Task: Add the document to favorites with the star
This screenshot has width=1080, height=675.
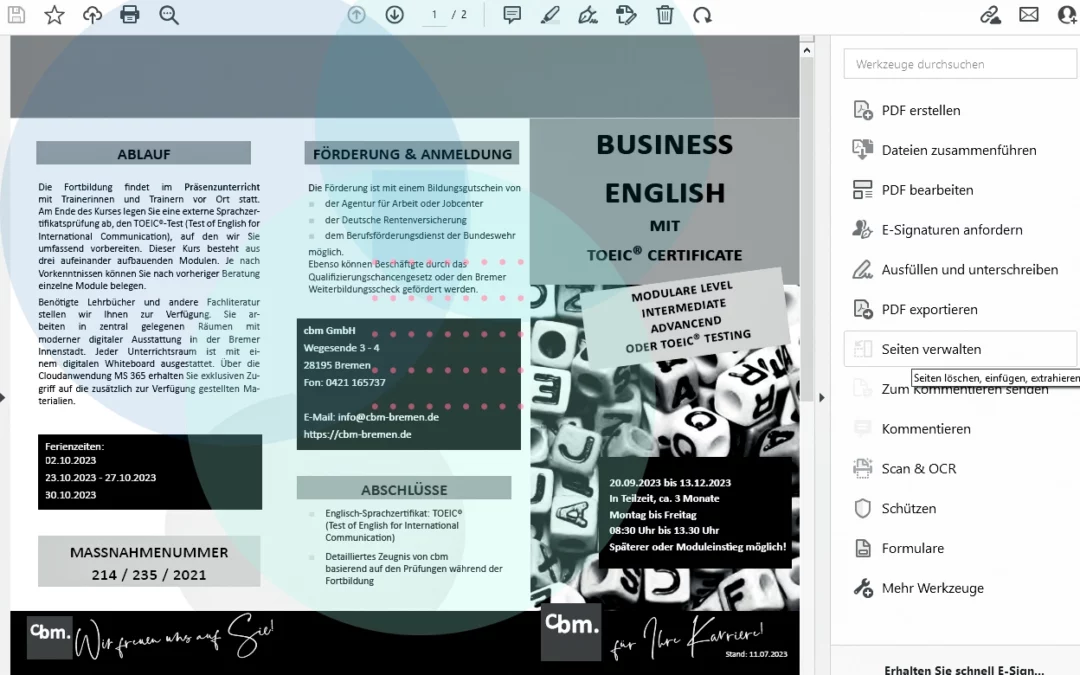Action: 54,15
